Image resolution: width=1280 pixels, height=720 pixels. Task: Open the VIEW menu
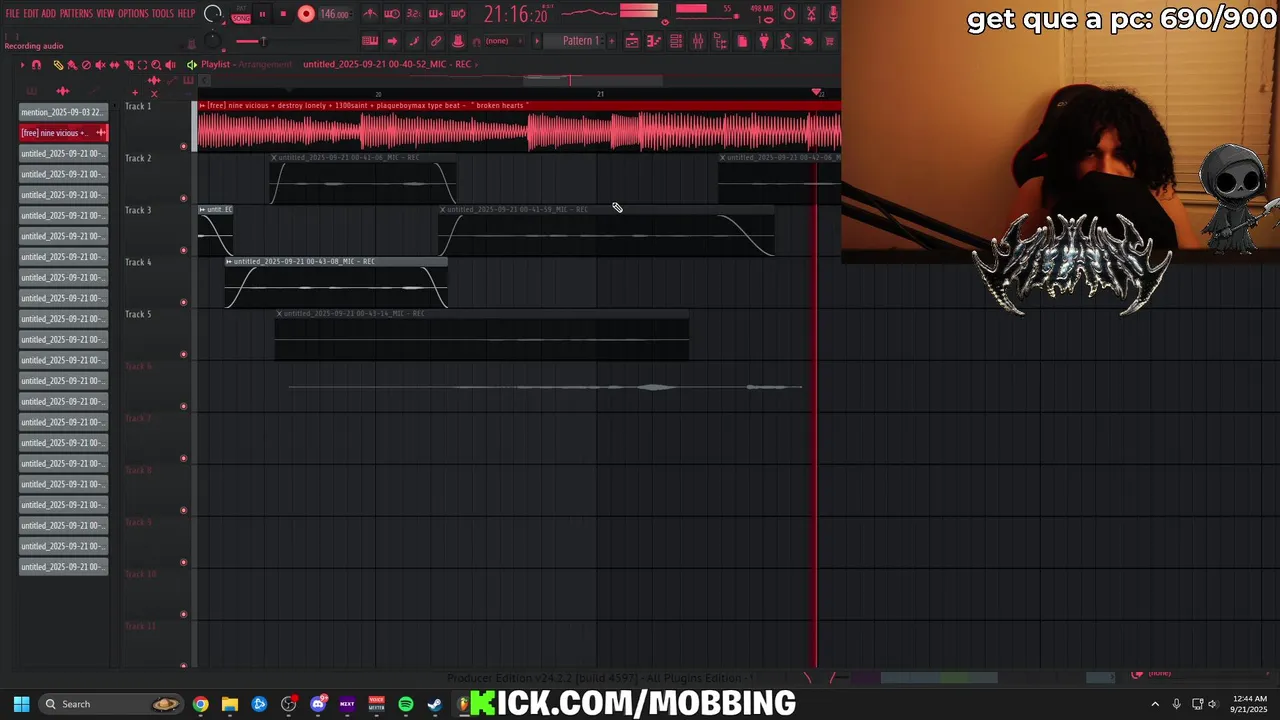coord(105,14)
